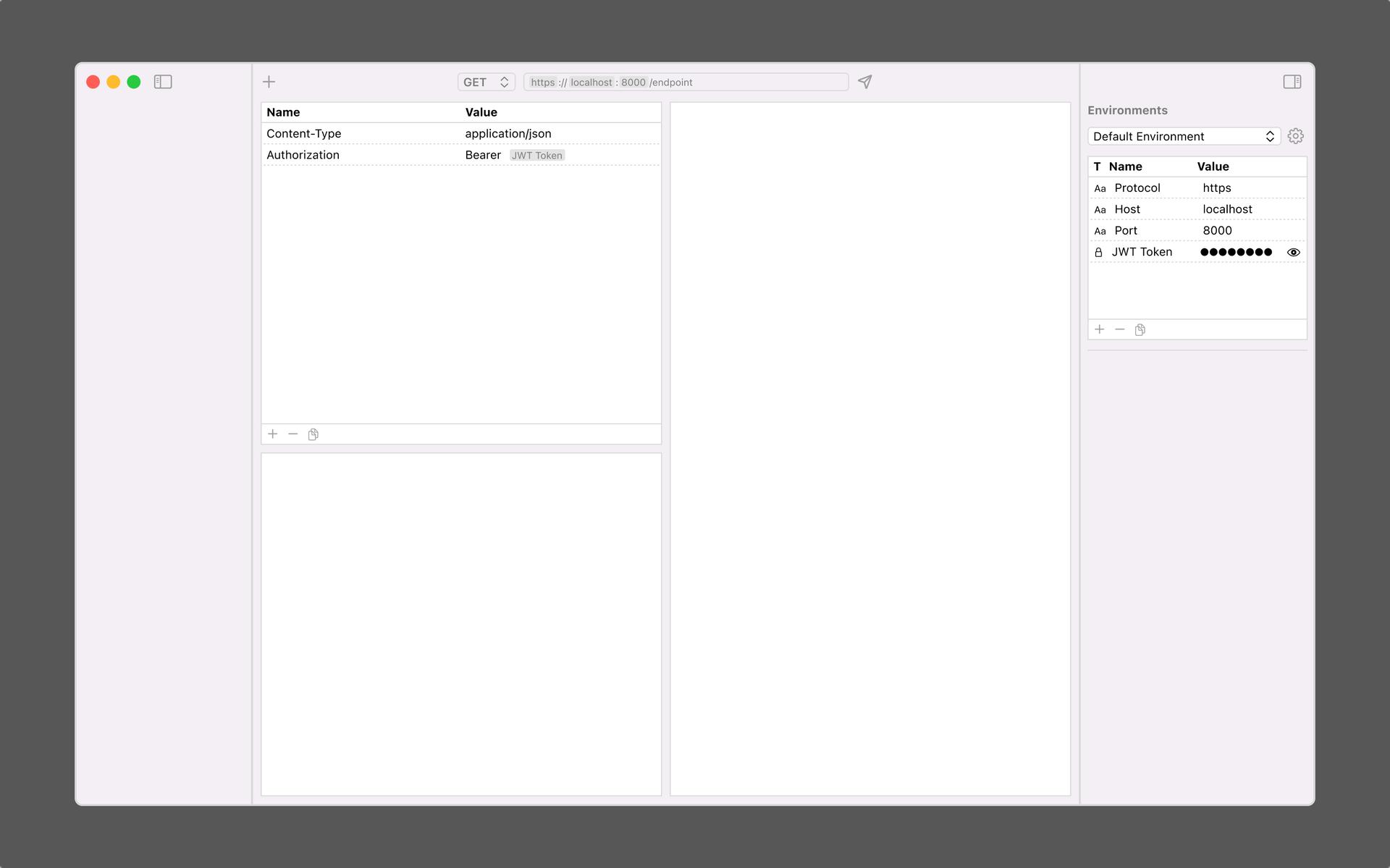The image size is (1390, 868).
Task: Reveal the JWT Token value
Action: pyautogui.click(x=1293, y=252)
